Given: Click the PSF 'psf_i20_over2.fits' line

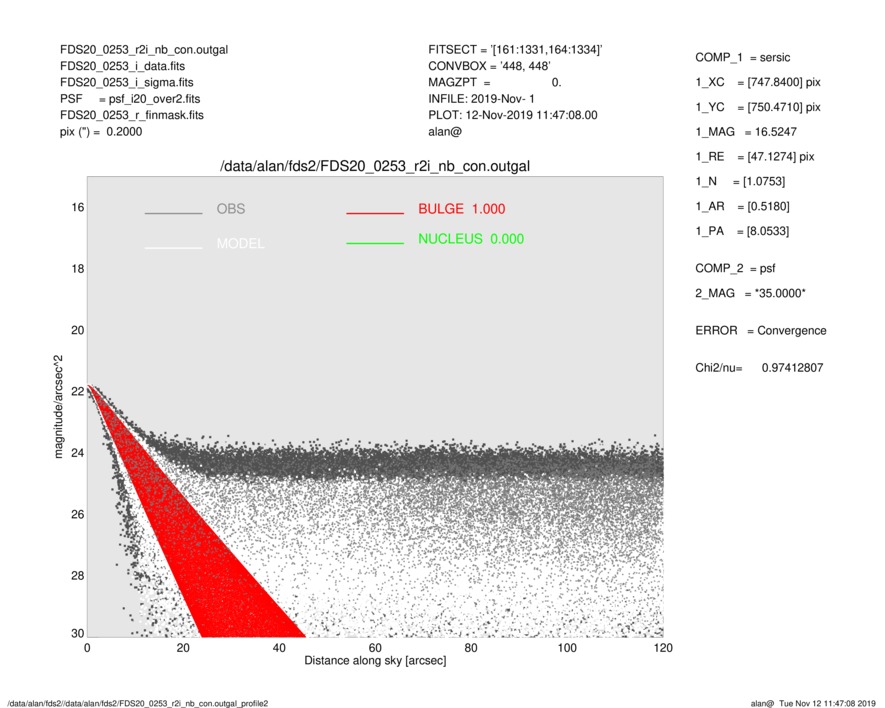Looking at the screenshot, I should [130, 99].
